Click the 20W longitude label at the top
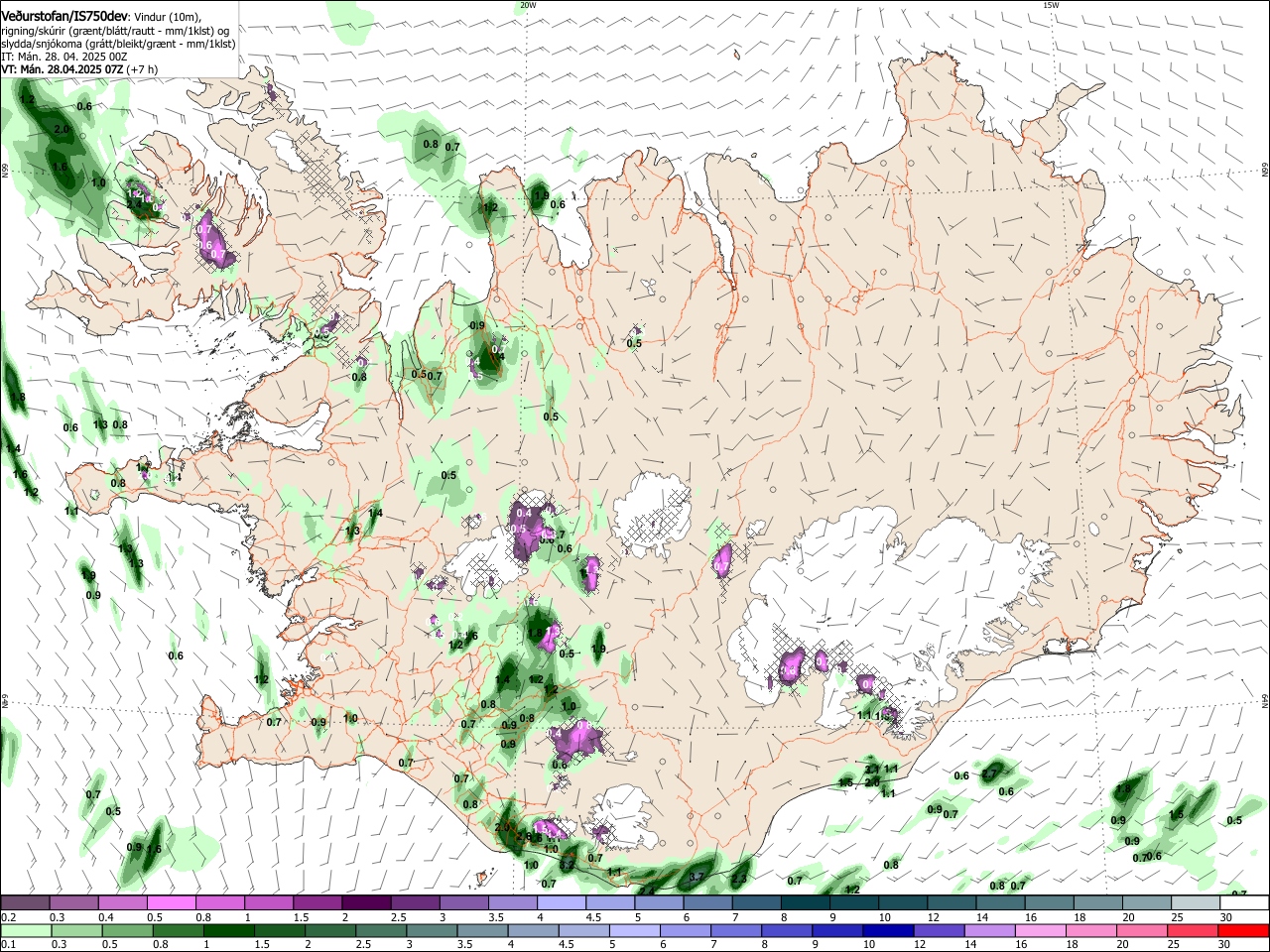Viewport: 1270px width, 952px height. pyautogui.click(x=528, y=5)
